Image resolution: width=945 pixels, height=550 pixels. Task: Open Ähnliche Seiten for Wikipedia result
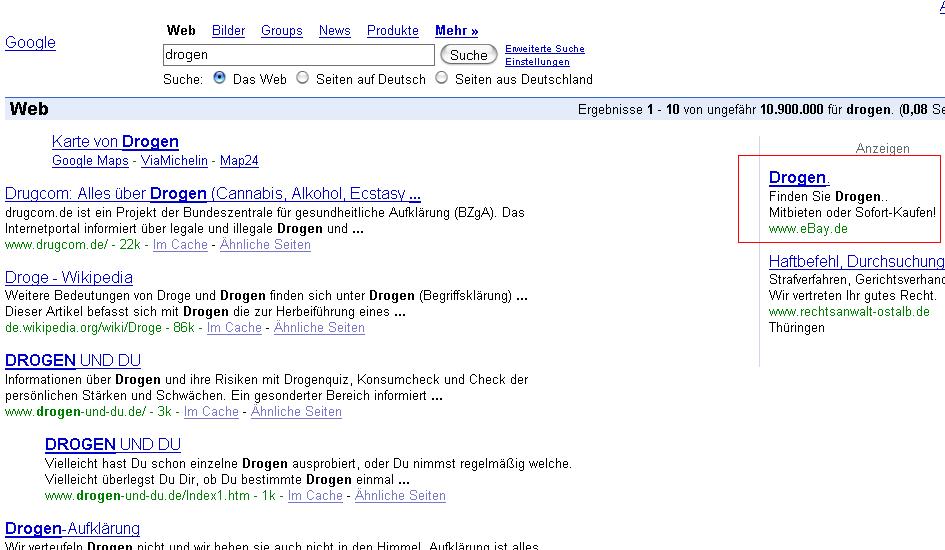point(319,328)
